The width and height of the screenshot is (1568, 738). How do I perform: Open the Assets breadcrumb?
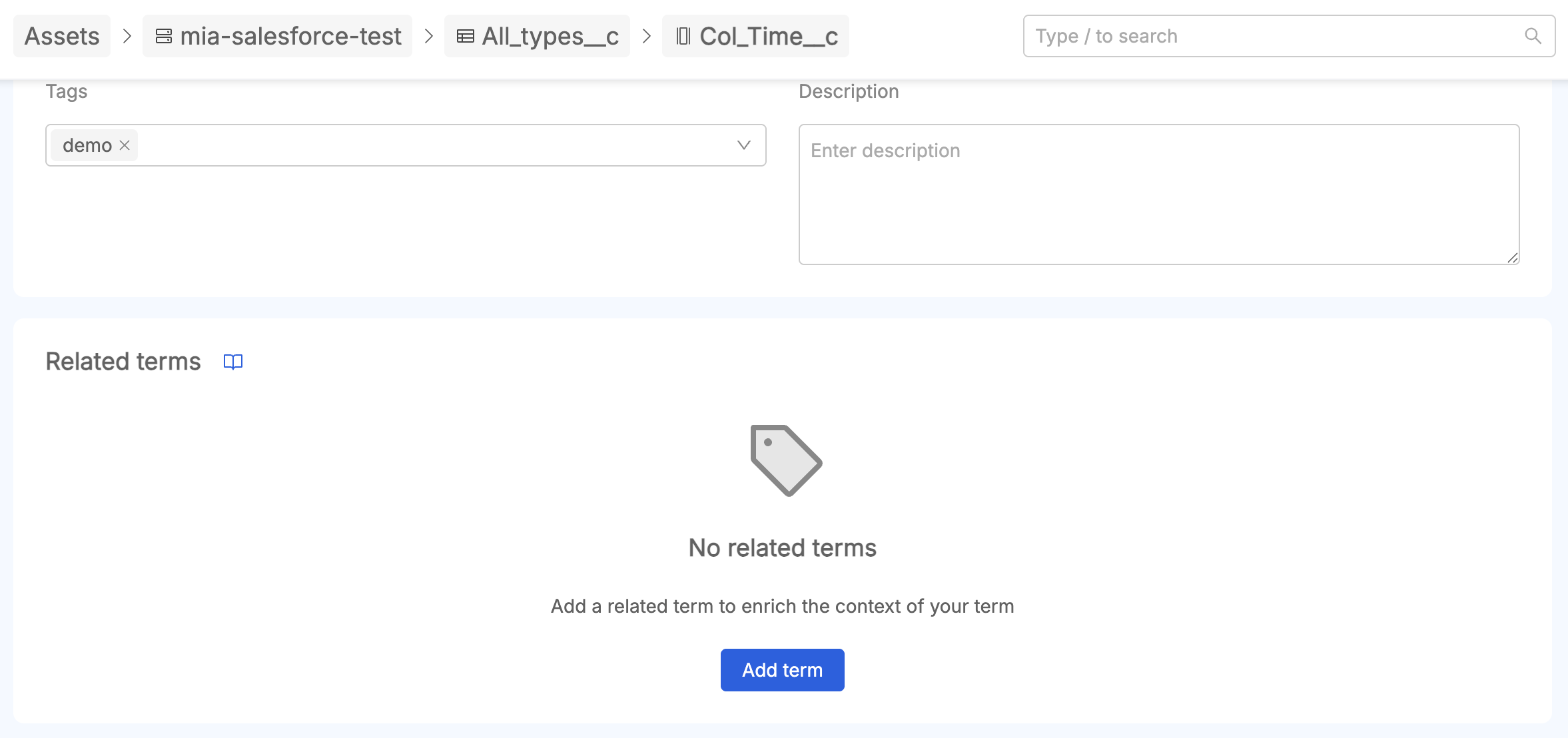coord(62,36)
